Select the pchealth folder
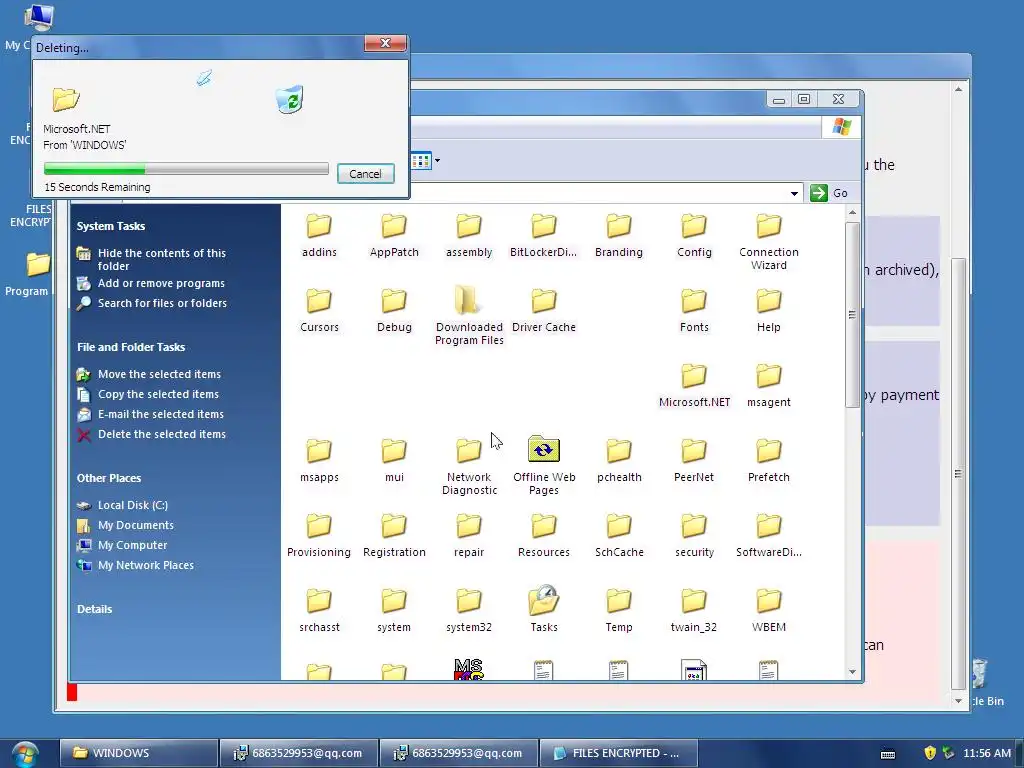This screenshot has height=768, width=1024. [x=618, y=460]
